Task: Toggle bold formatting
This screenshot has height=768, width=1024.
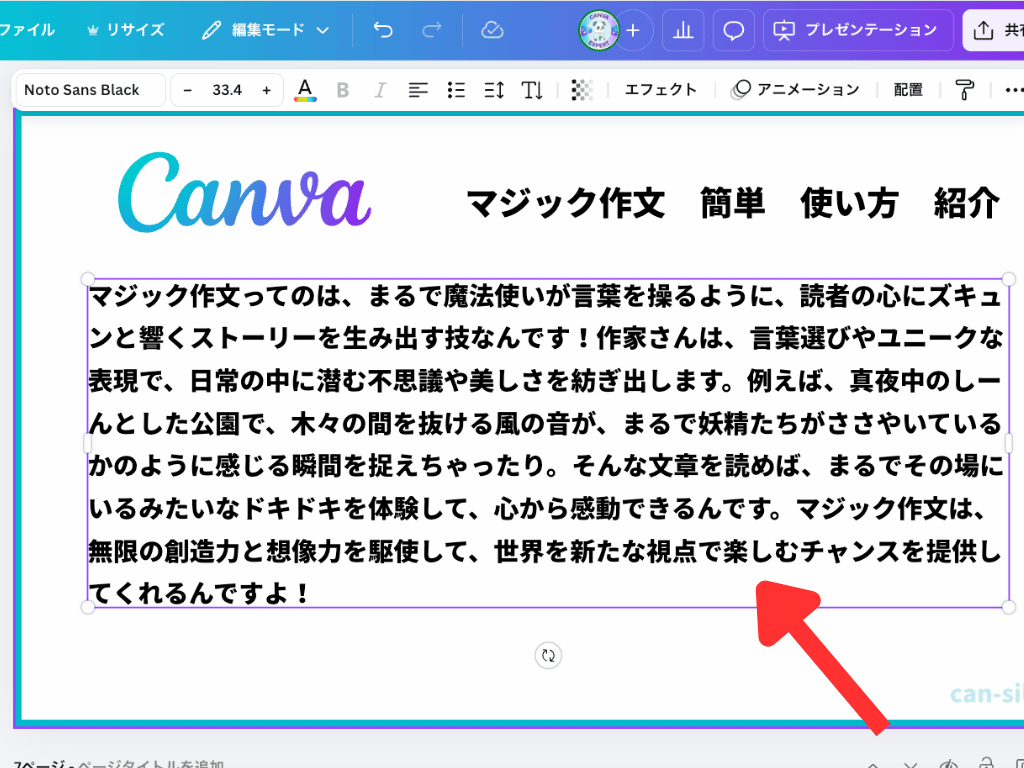Action: 342,90
